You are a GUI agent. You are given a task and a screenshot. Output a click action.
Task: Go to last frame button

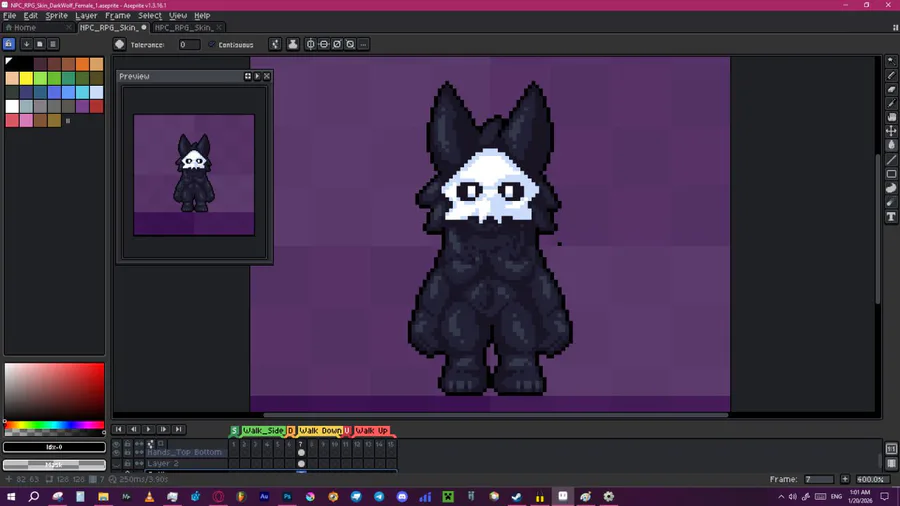(179, 429)
